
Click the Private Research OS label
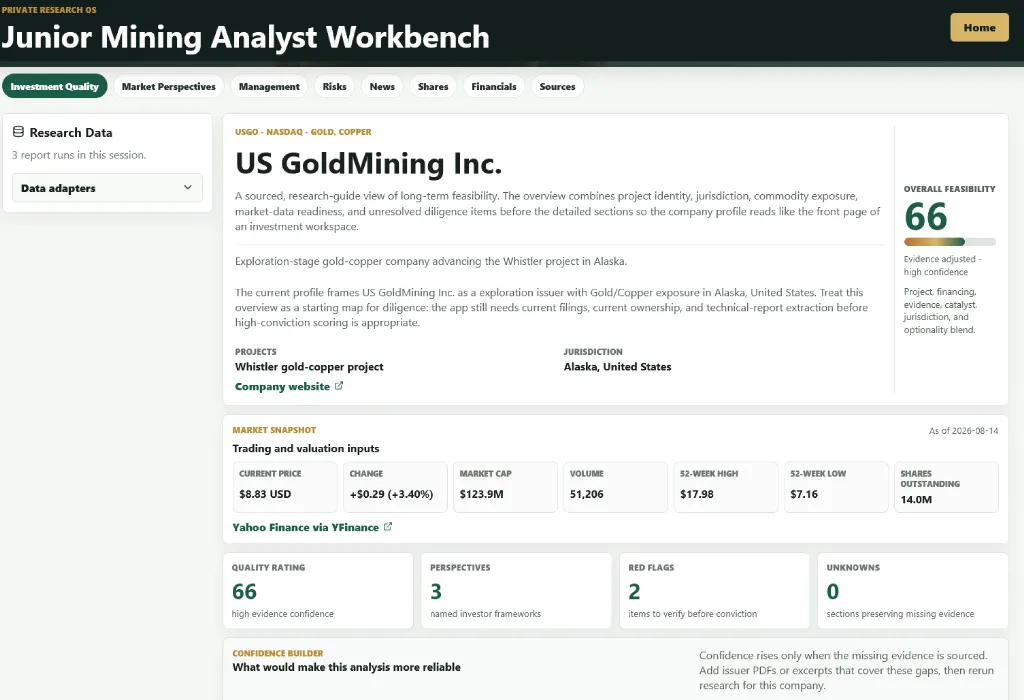49,10
